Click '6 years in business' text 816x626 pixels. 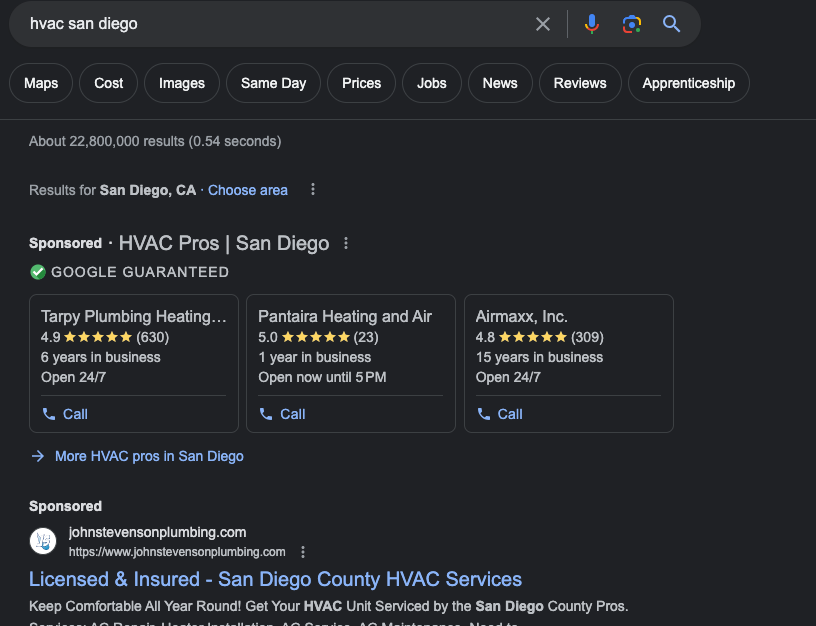100,357
